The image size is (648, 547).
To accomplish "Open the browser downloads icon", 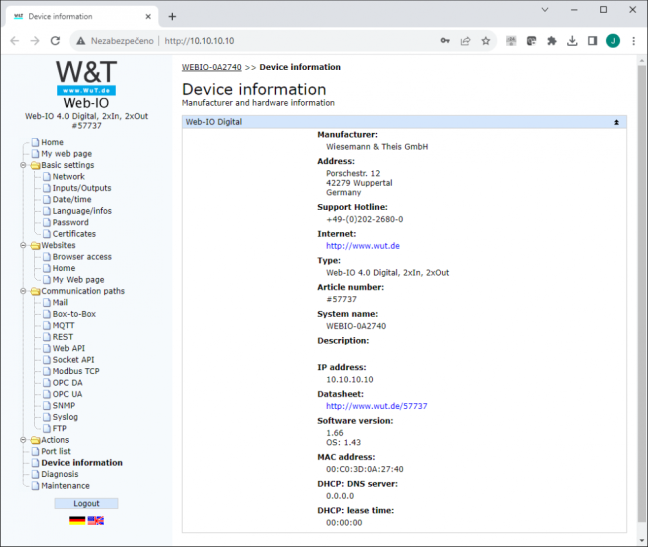I will (572, 40).
